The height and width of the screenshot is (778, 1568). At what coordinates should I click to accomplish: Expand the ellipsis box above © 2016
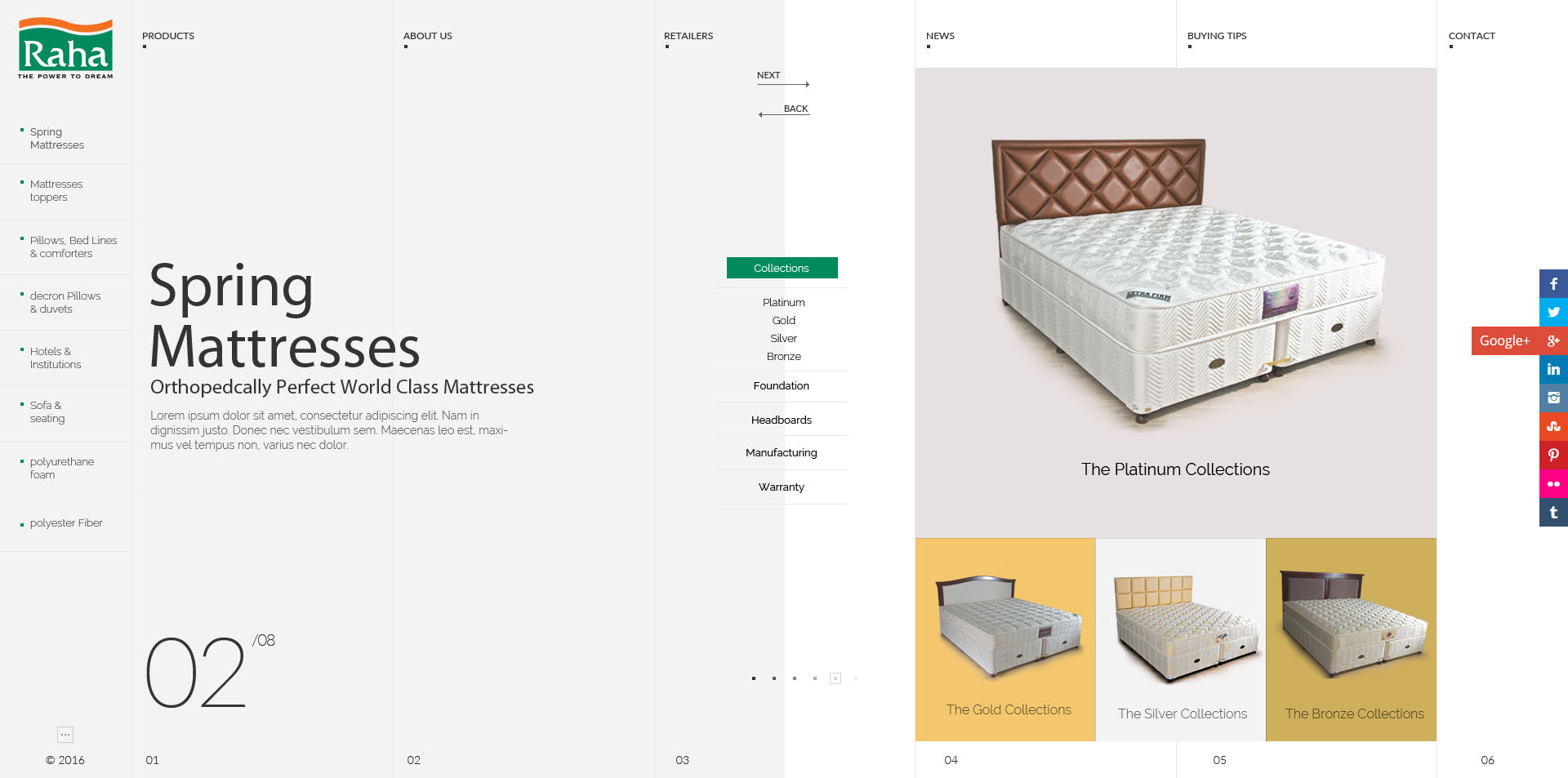pyautogui.click(x=65, y=735)
